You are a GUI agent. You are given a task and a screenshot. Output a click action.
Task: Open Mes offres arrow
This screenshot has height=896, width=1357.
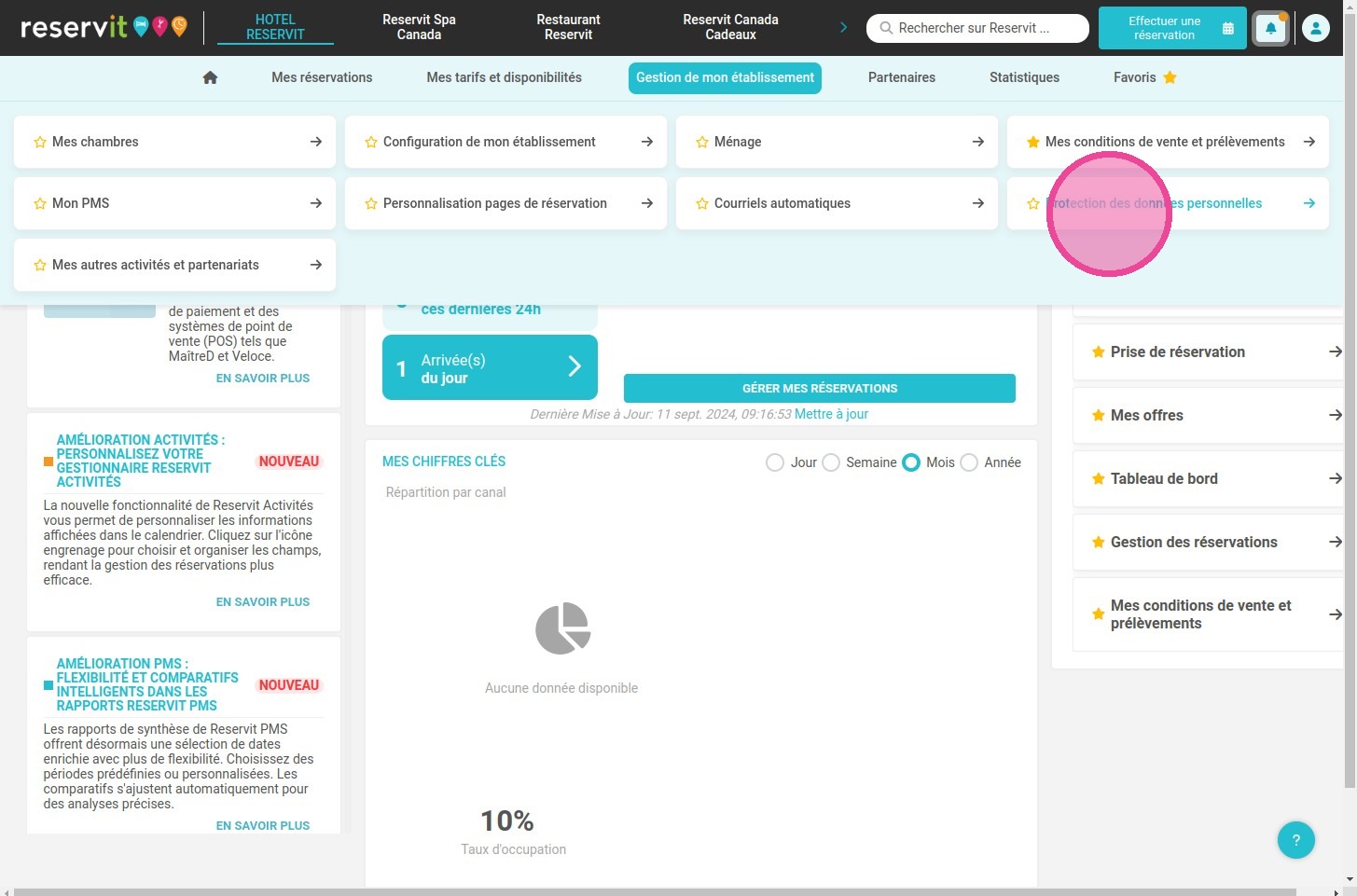[x=1336, y=415]
